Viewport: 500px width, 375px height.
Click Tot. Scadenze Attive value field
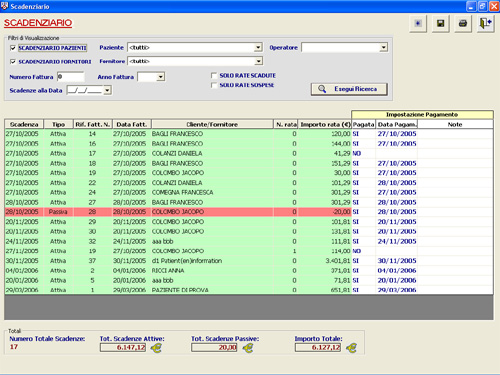click(x=123, y=348)
